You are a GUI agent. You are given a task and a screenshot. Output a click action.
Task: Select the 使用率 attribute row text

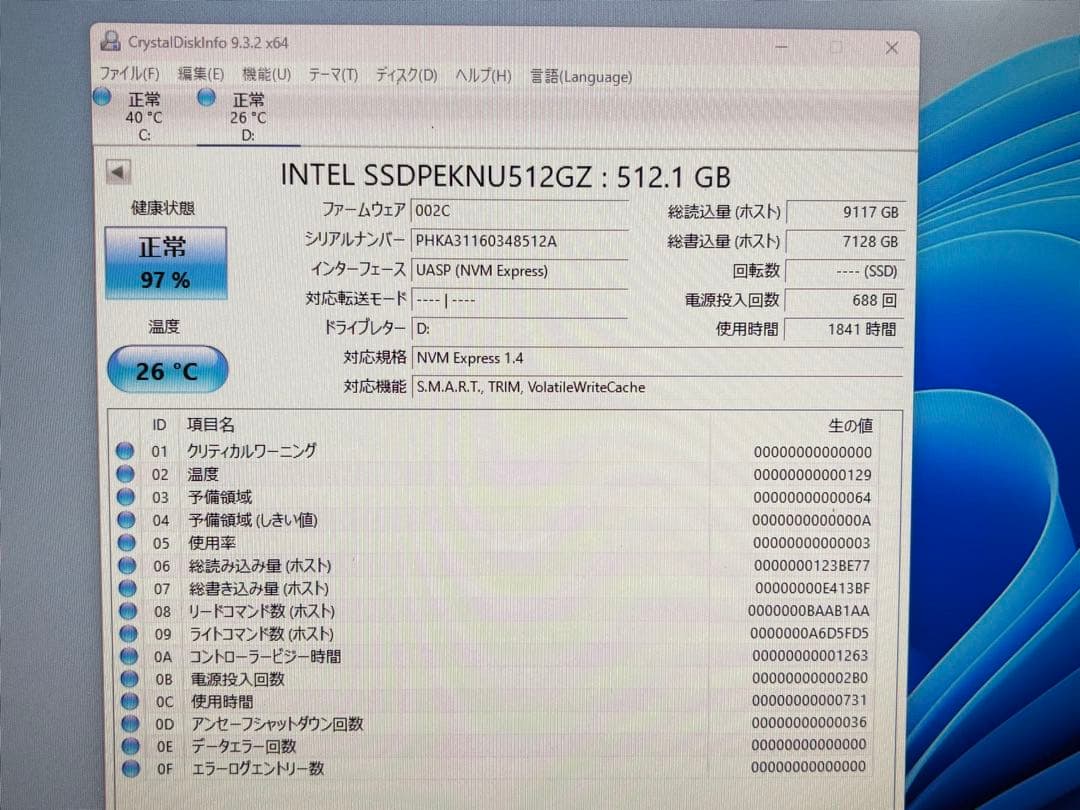pyautogui.click(x=212, y=543)
